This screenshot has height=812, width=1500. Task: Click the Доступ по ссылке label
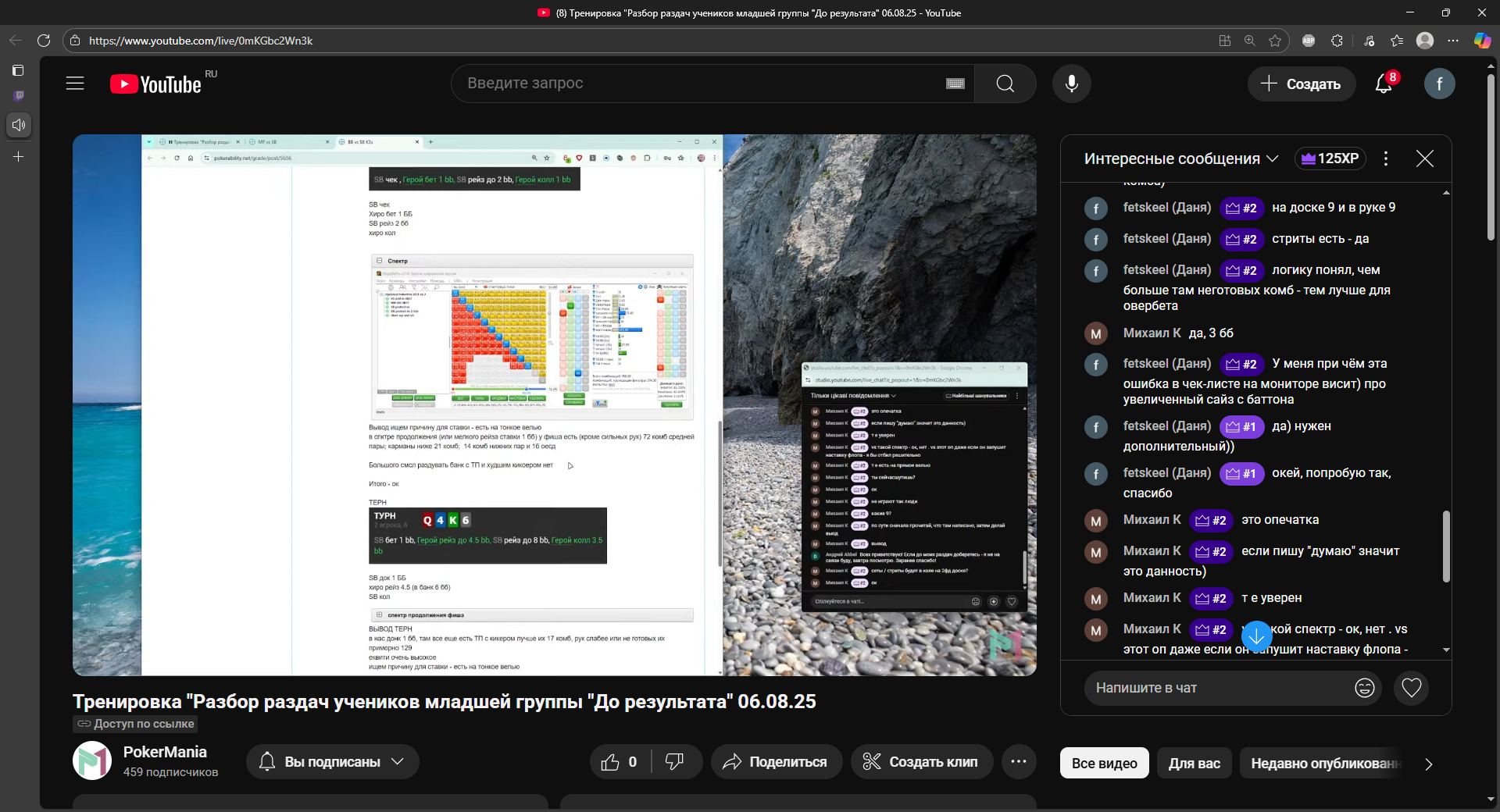pos(135,724)
